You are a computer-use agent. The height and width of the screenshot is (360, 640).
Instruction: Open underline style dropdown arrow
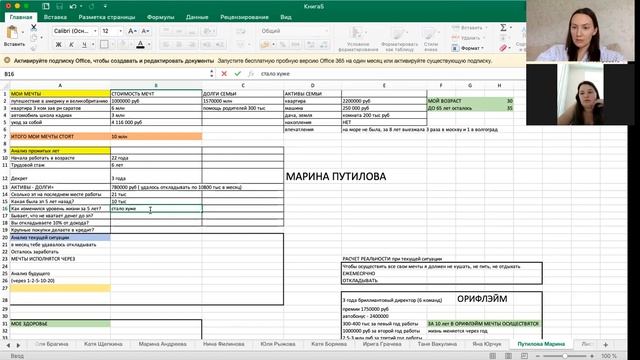coord(93,44)
